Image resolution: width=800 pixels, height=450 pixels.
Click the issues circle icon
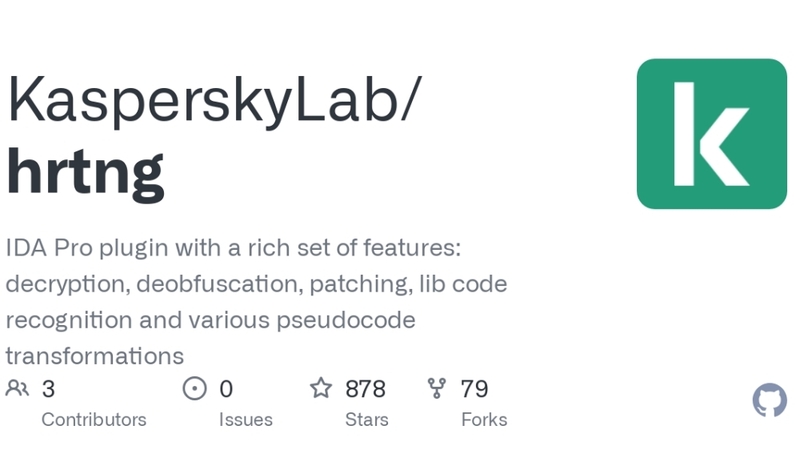click(194, 389)
